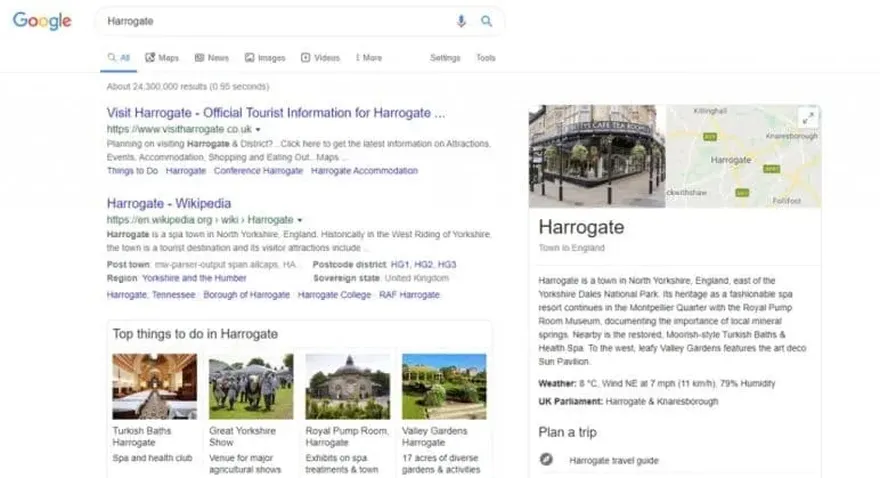Open the HG1 postcode district link
The image size is (880, 478).
400,264
